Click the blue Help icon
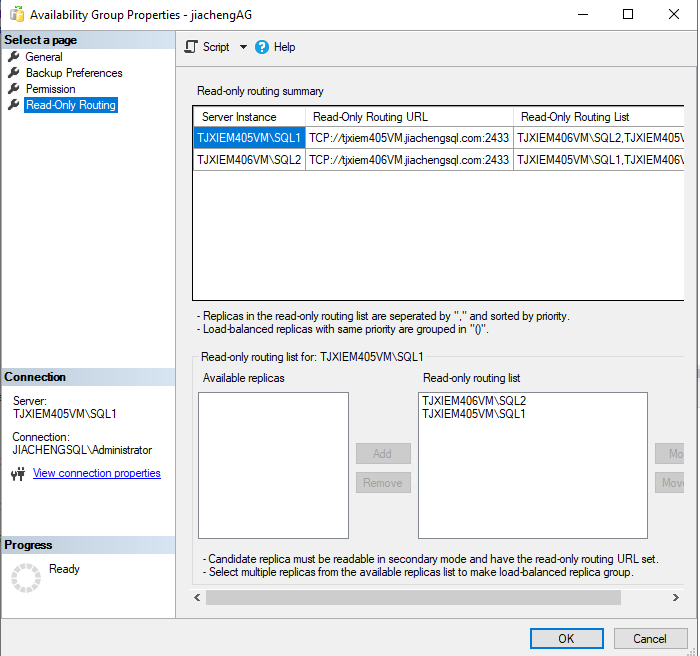The image size is (700, 656). click(262, 47)
